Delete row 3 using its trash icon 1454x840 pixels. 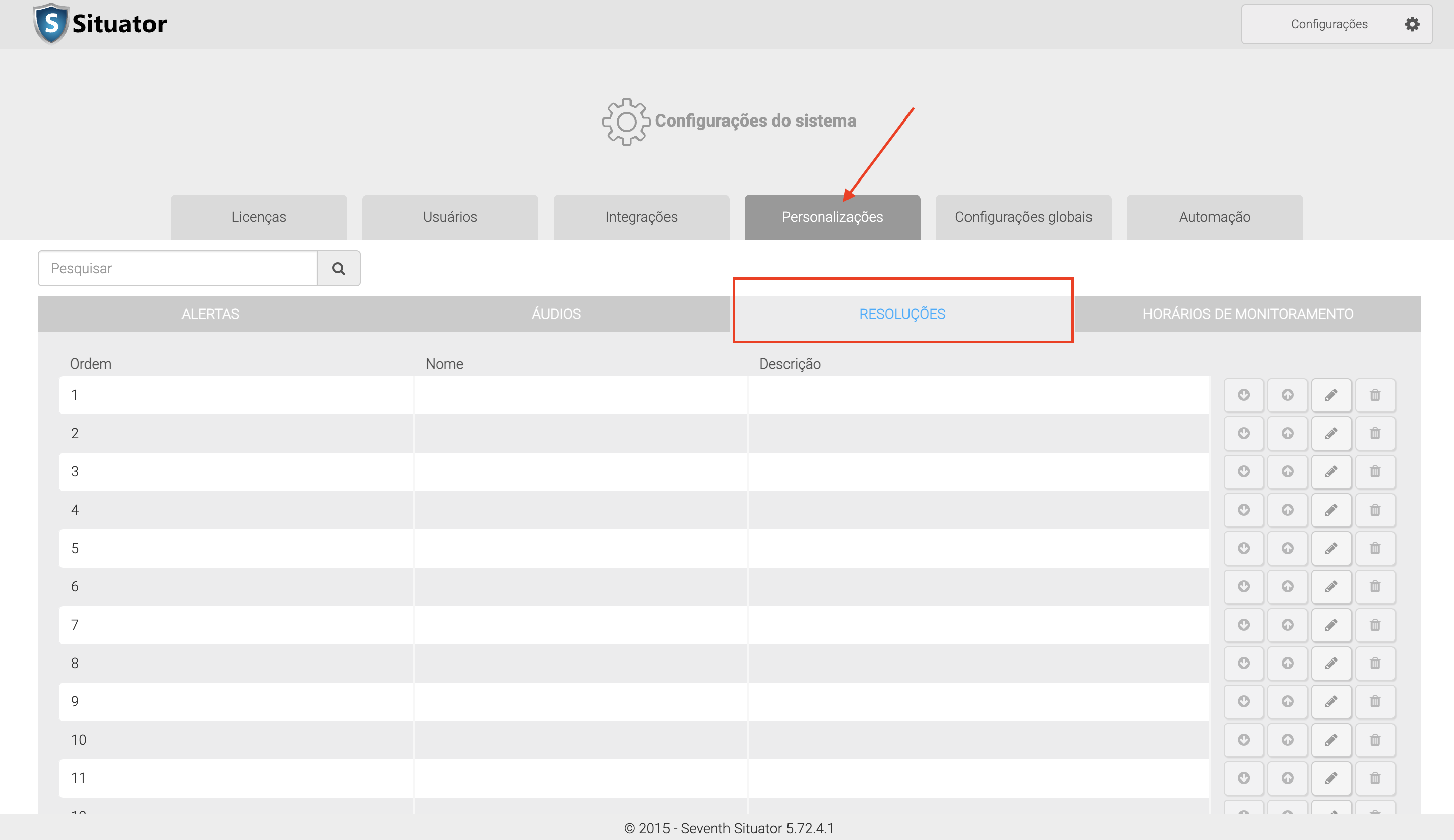(x=1374, y=472)
